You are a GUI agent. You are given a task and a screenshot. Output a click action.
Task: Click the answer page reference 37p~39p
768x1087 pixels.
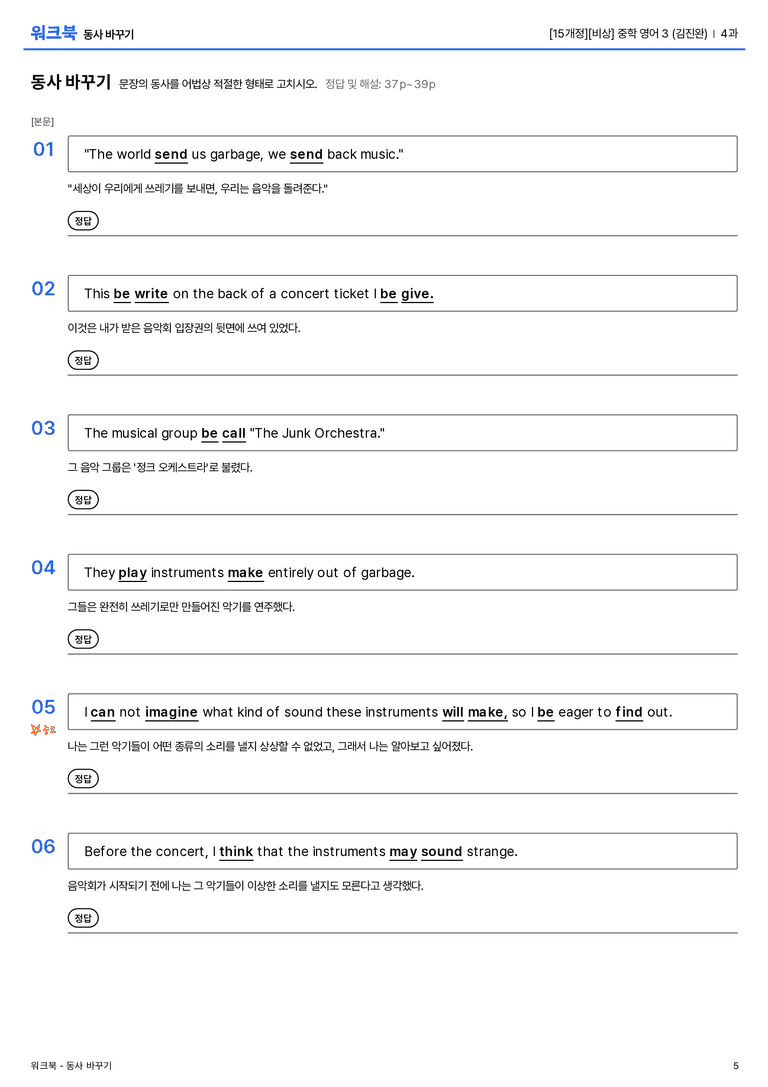point(410,84)
